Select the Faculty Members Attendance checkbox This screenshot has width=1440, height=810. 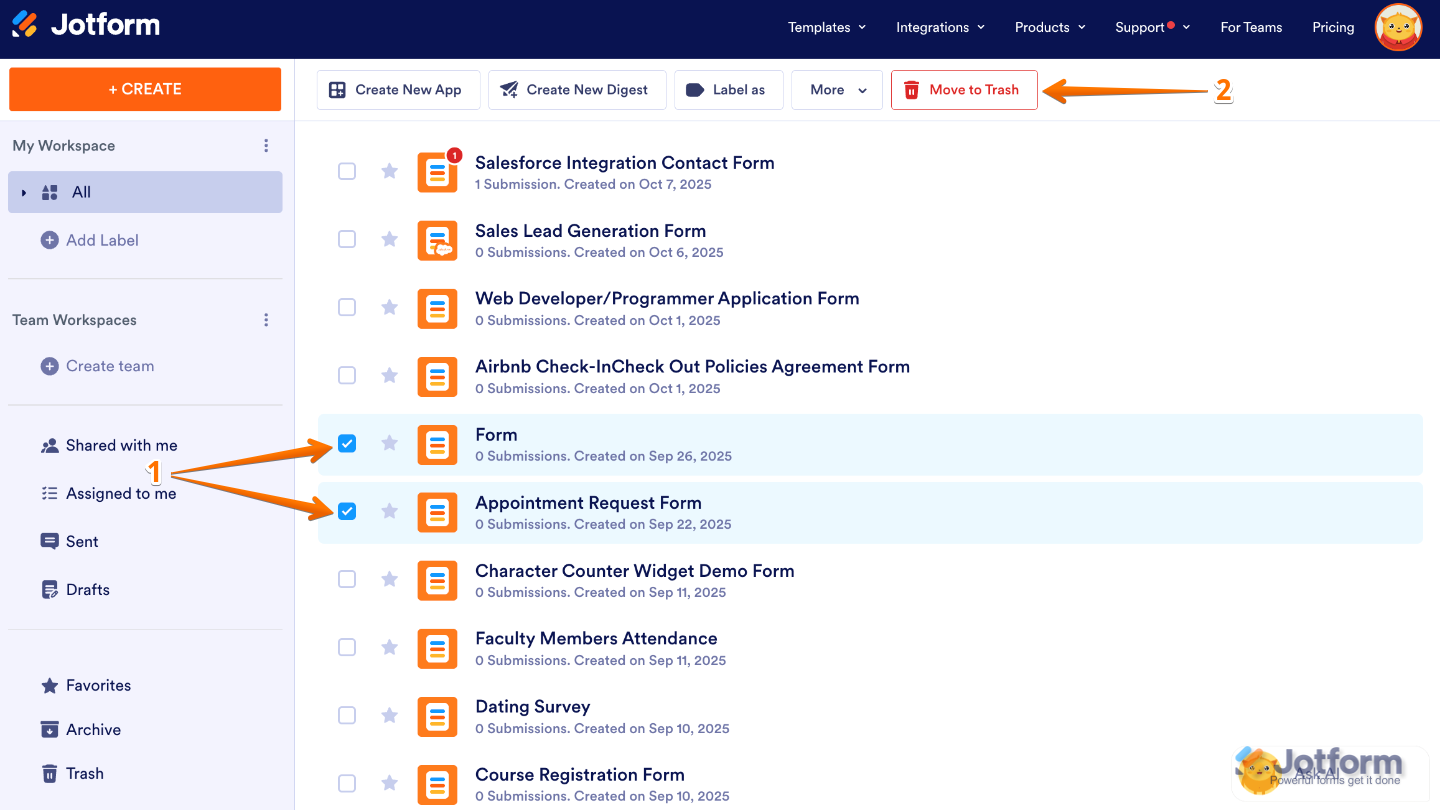pos(347,647)
